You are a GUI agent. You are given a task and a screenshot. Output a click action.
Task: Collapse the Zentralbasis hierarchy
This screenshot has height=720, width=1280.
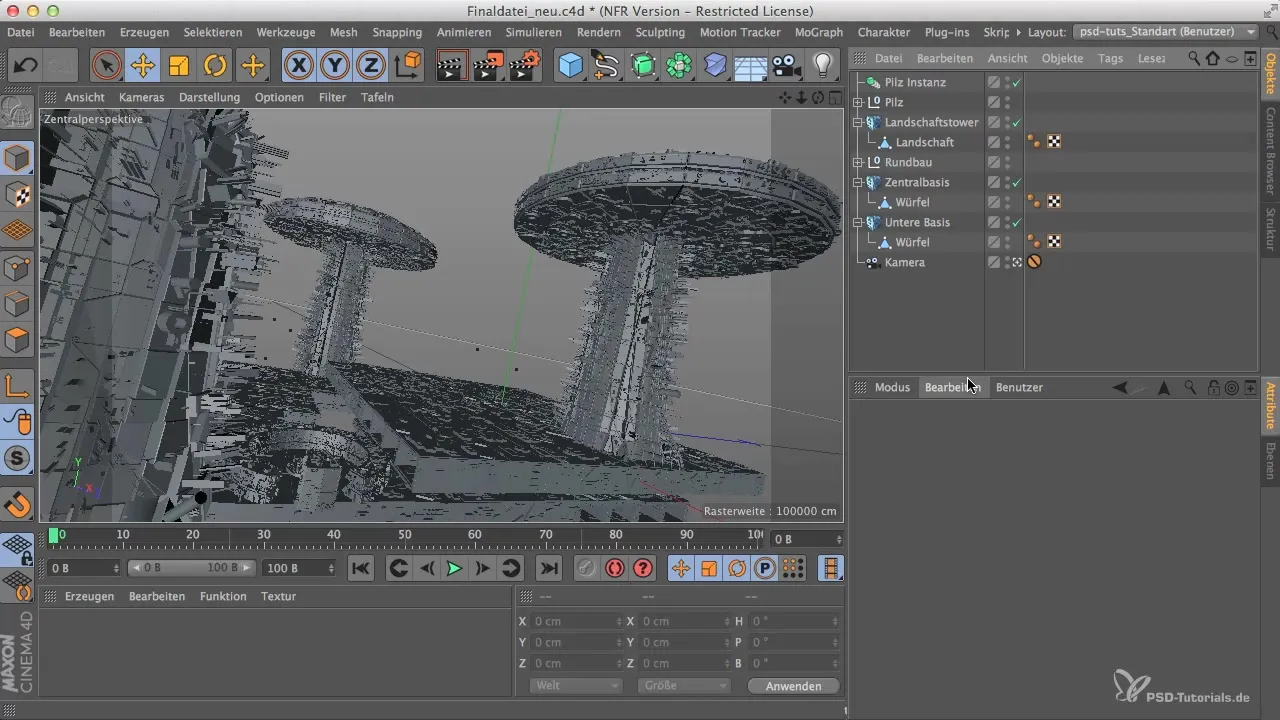[x=857, y=182]
